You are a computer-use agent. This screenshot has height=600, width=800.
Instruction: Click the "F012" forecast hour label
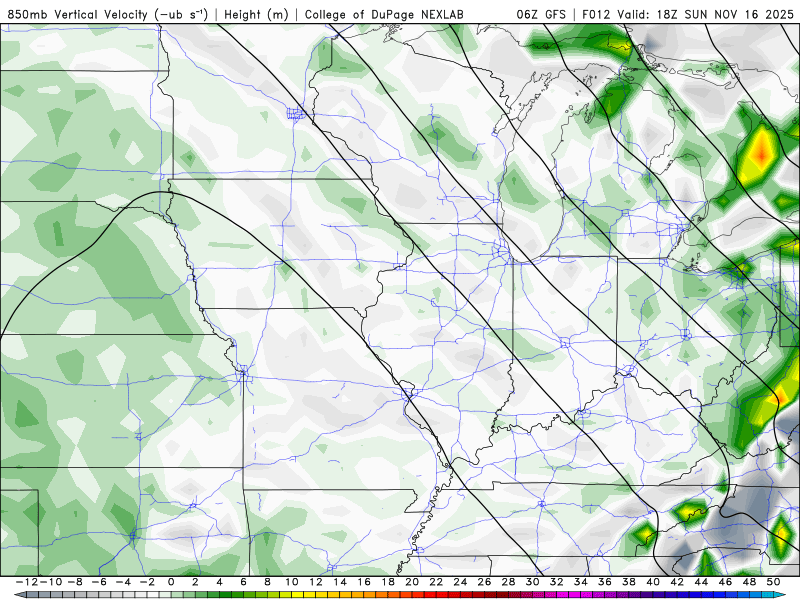click(x=597, y=15)
